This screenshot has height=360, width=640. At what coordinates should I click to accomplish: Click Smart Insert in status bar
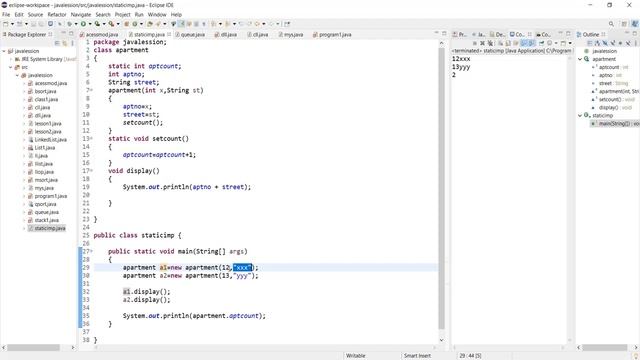click(x=417, y=356)
